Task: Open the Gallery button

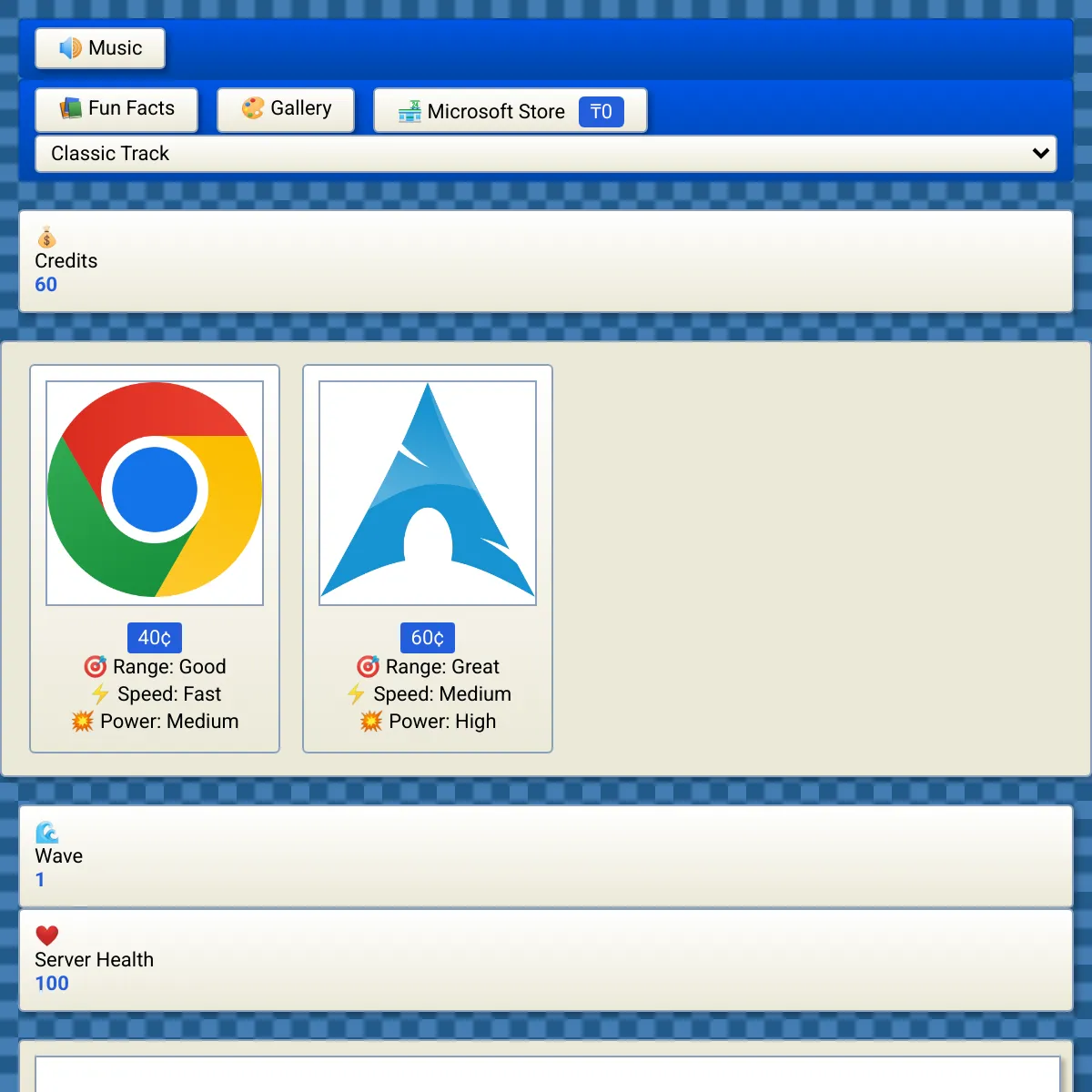Action: pyautogui.click(x=286, y=109)
